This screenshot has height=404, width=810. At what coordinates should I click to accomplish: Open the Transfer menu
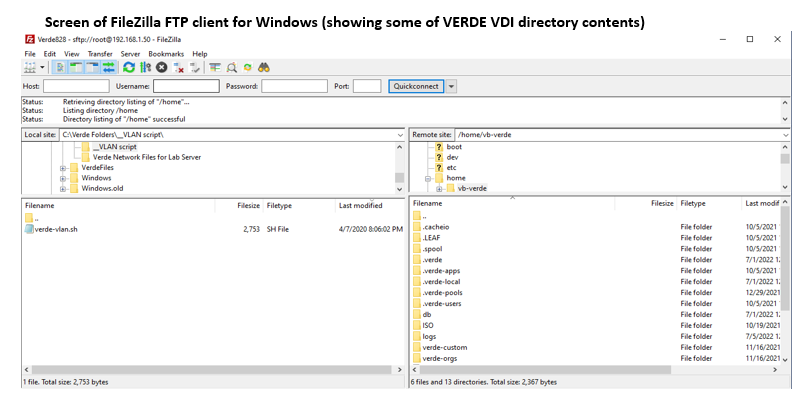[x=100, y=54]
